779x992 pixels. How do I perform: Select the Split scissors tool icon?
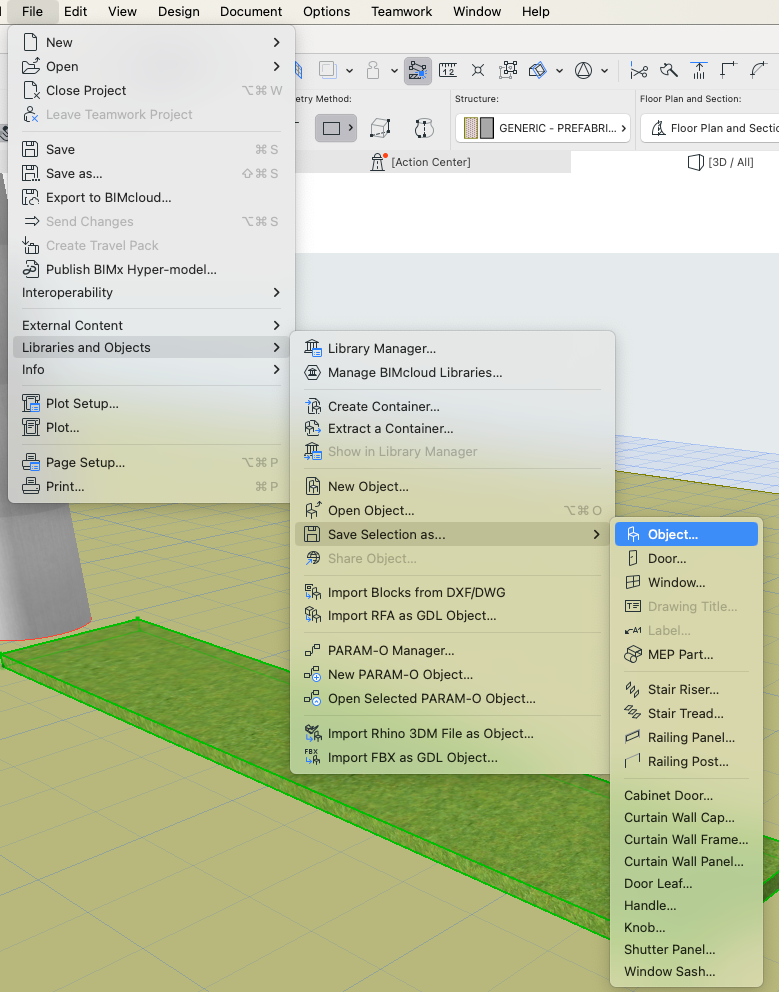pos(639,70)
